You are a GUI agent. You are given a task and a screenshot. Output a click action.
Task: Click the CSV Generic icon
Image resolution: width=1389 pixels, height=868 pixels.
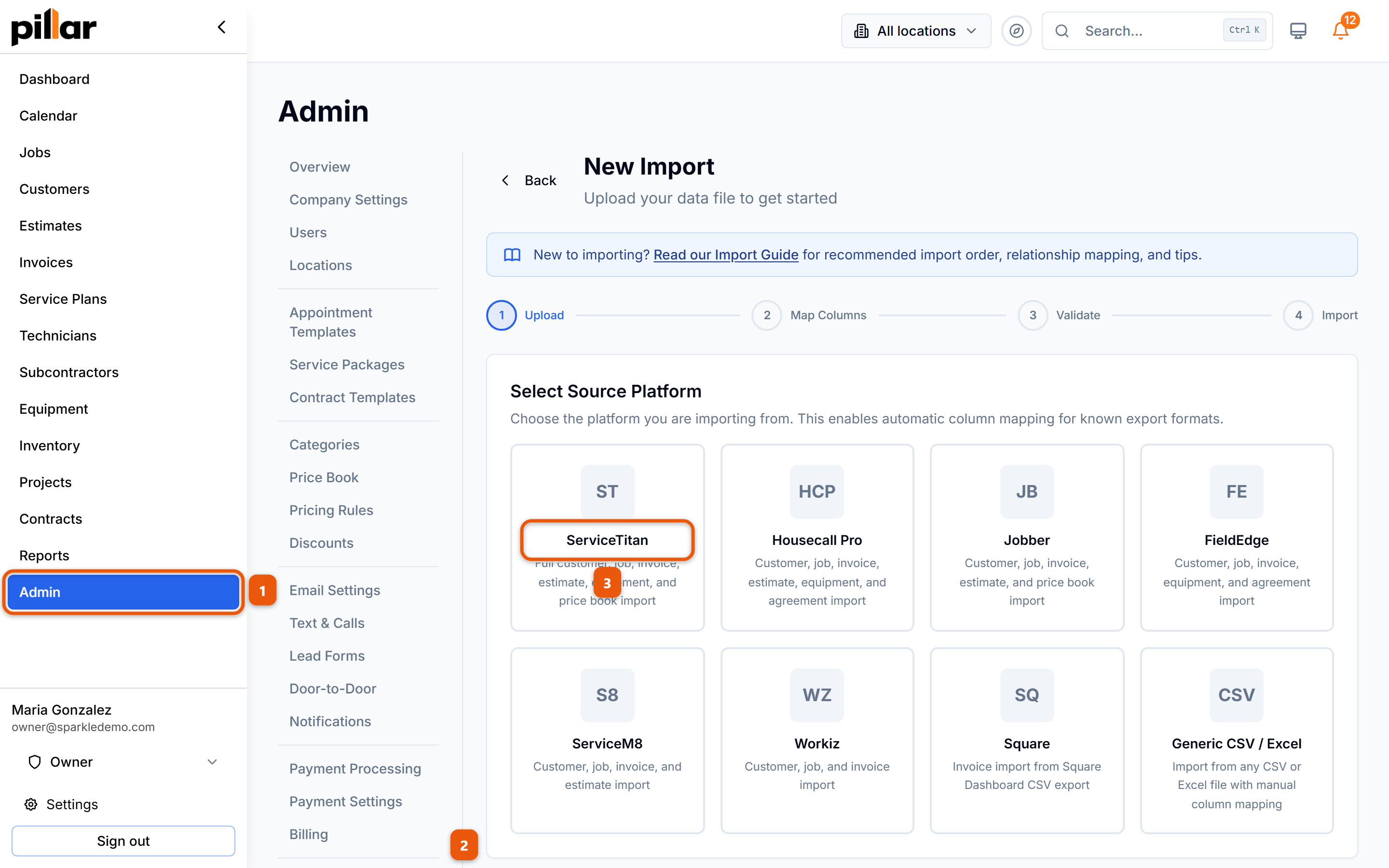pyautogui.click(x=1236, y=694)
